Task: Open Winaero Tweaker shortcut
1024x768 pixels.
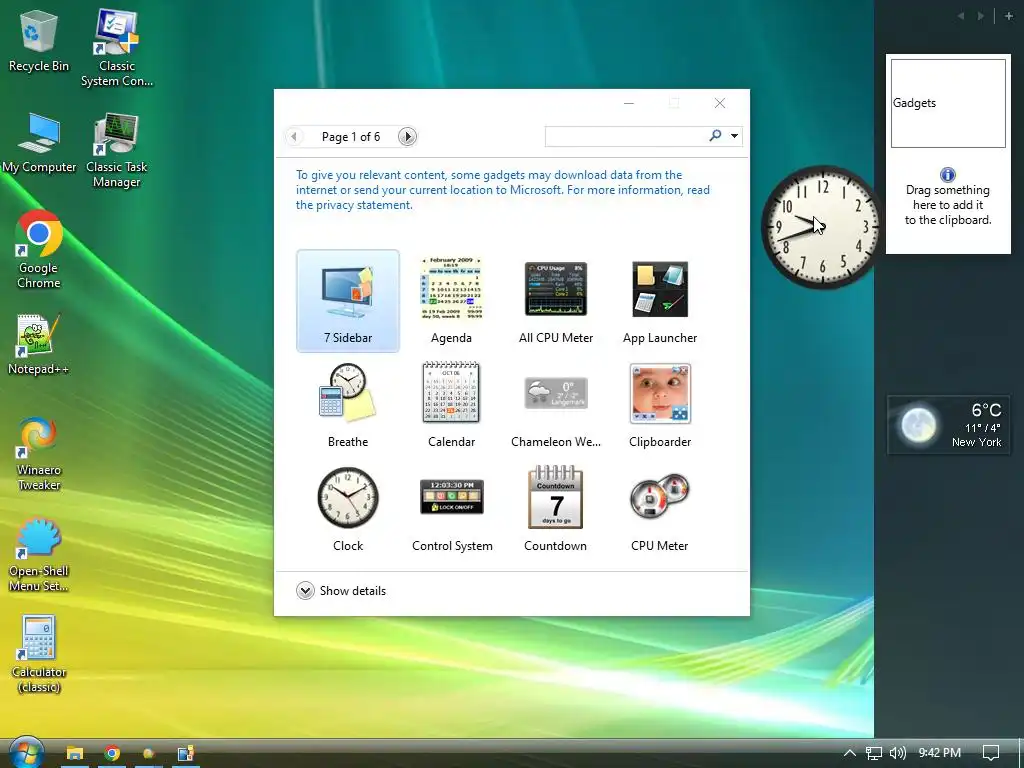Action: pyautogui.click(x=39, y=453)
